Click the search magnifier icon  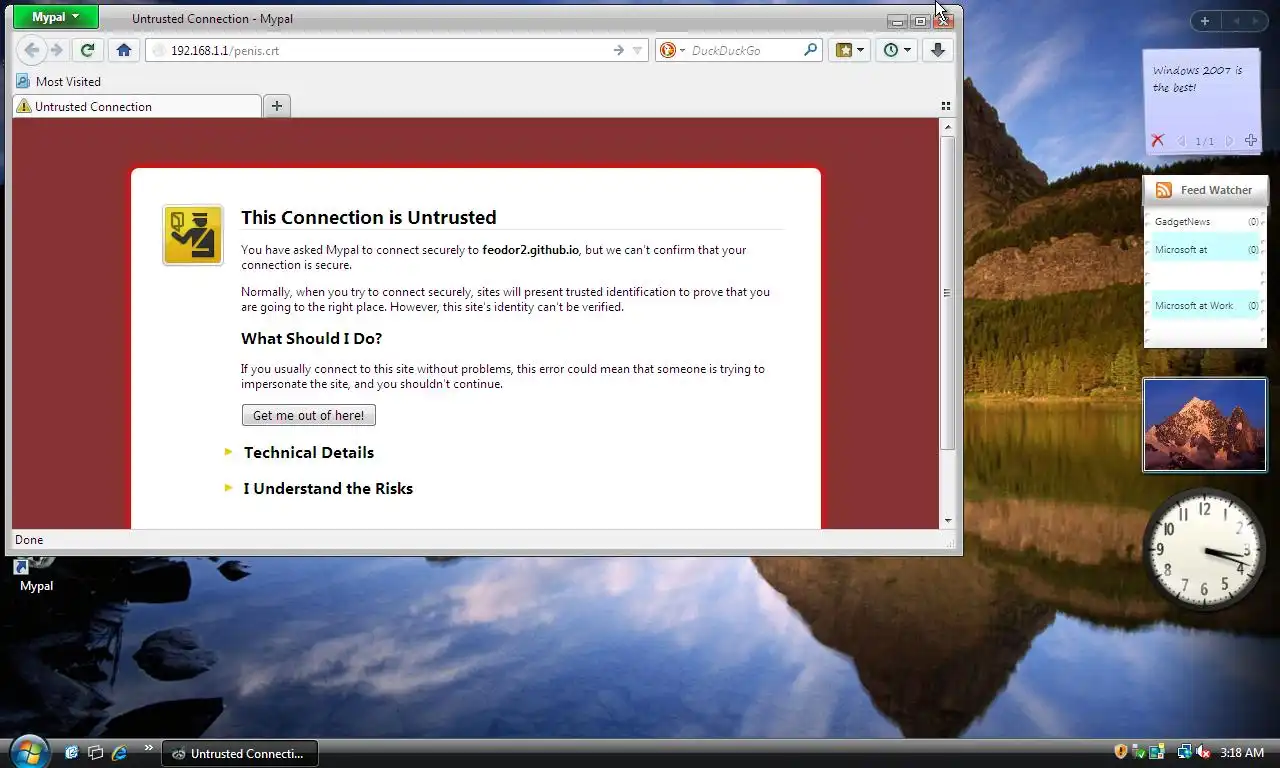tap(811, 50)
